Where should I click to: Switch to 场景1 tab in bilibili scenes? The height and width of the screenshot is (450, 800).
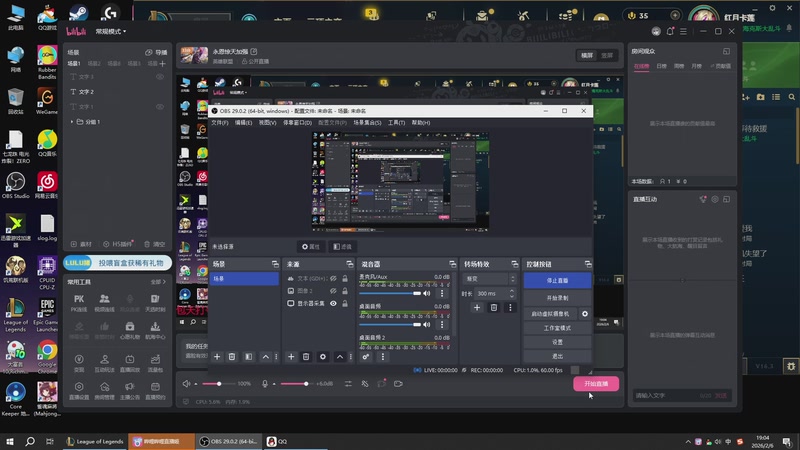tap(74, 64)
